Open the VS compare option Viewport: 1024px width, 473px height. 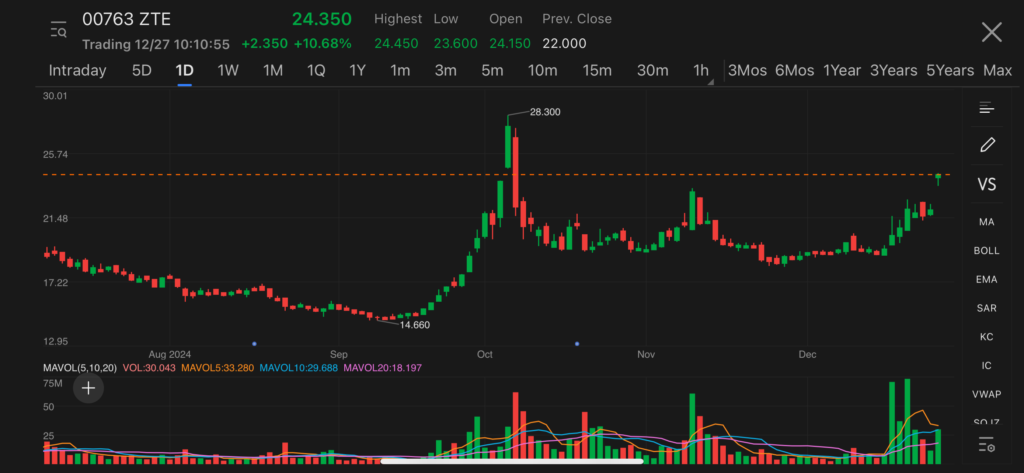coord(986,184)
